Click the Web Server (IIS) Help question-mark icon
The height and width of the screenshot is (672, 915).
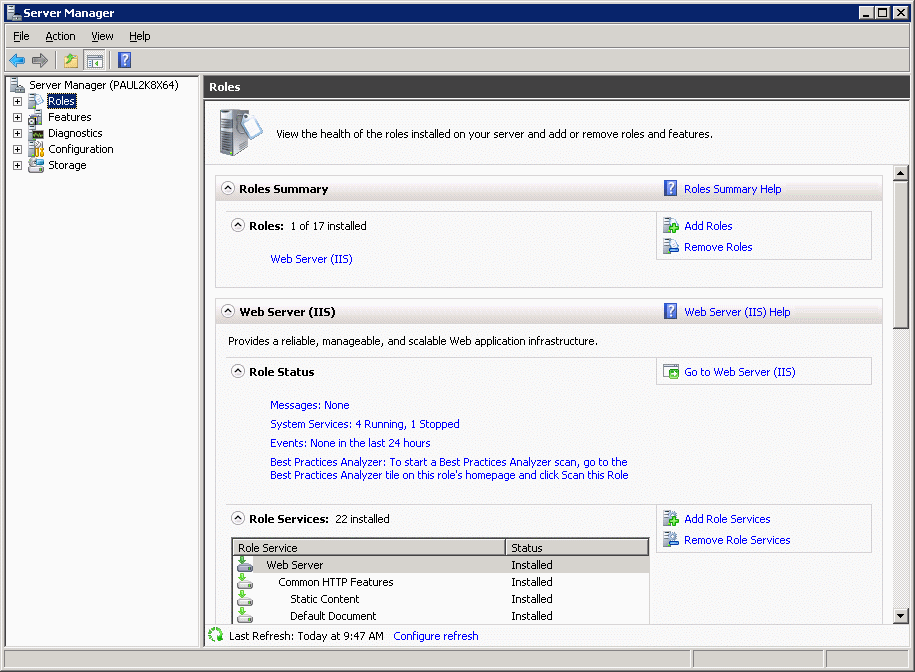tap(670, 312)
